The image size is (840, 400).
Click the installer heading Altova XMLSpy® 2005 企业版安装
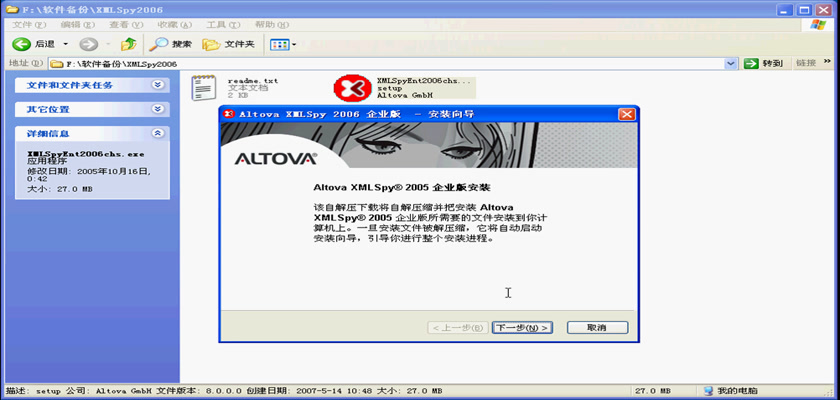pos(402,188)
